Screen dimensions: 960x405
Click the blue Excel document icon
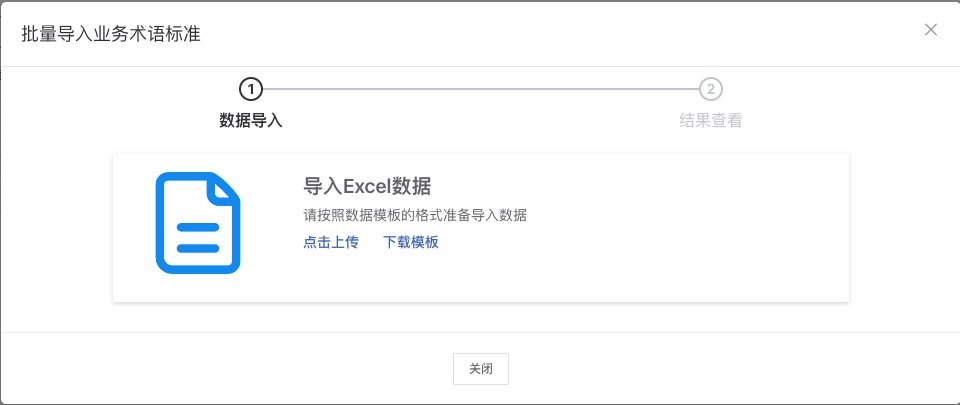198,223
